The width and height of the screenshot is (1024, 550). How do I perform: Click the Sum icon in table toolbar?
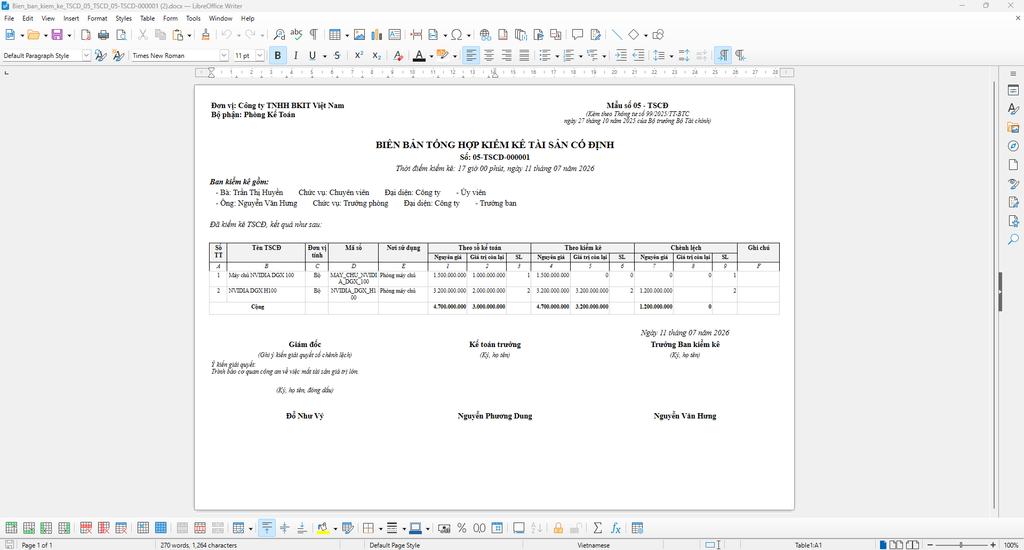tap(598, 528)
